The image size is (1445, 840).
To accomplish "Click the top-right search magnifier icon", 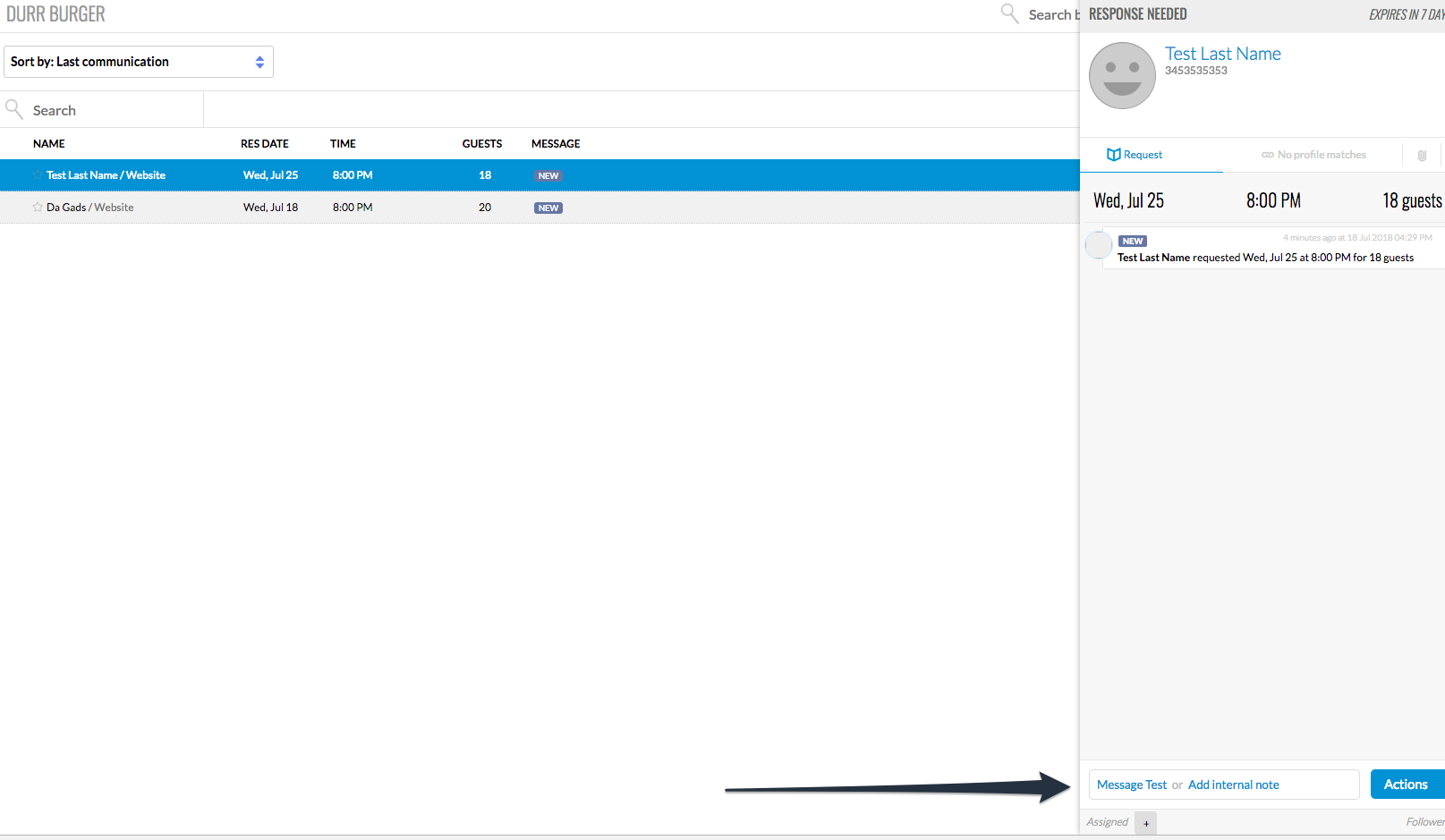I will pos(1009,13).
